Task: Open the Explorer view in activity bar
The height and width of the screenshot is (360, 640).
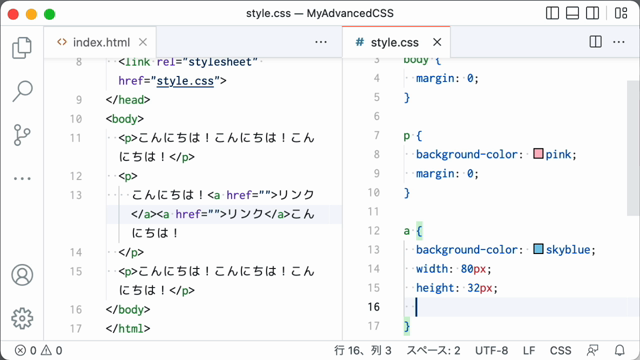Action: pyautogui.click(x=22, y=48)
